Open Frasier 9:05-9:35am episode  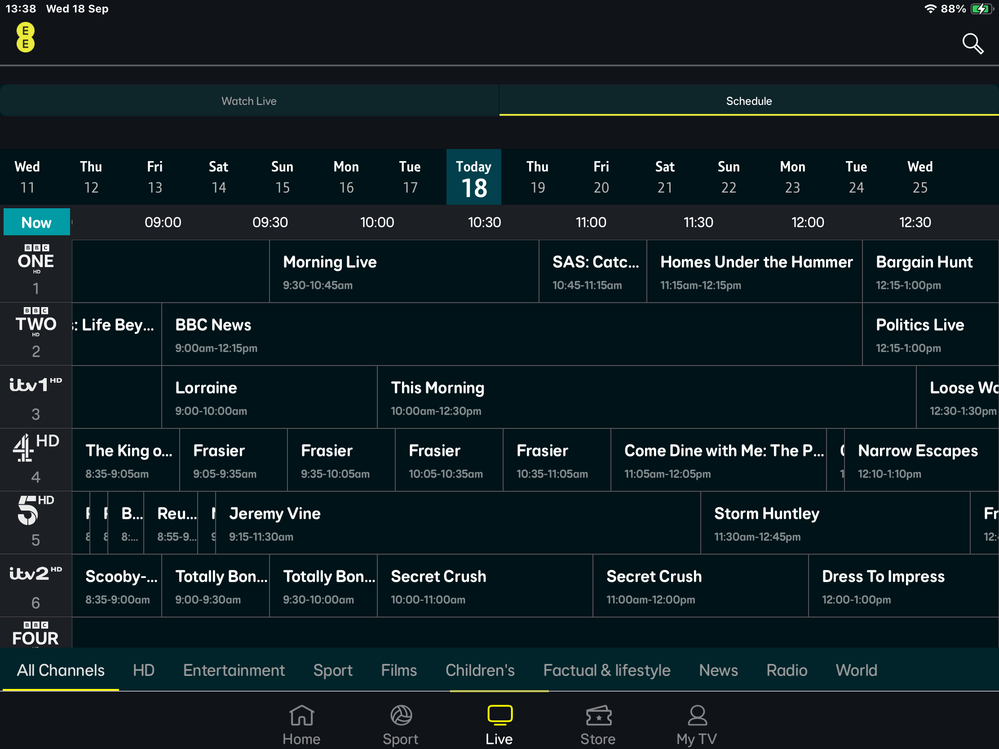point(233,460)
